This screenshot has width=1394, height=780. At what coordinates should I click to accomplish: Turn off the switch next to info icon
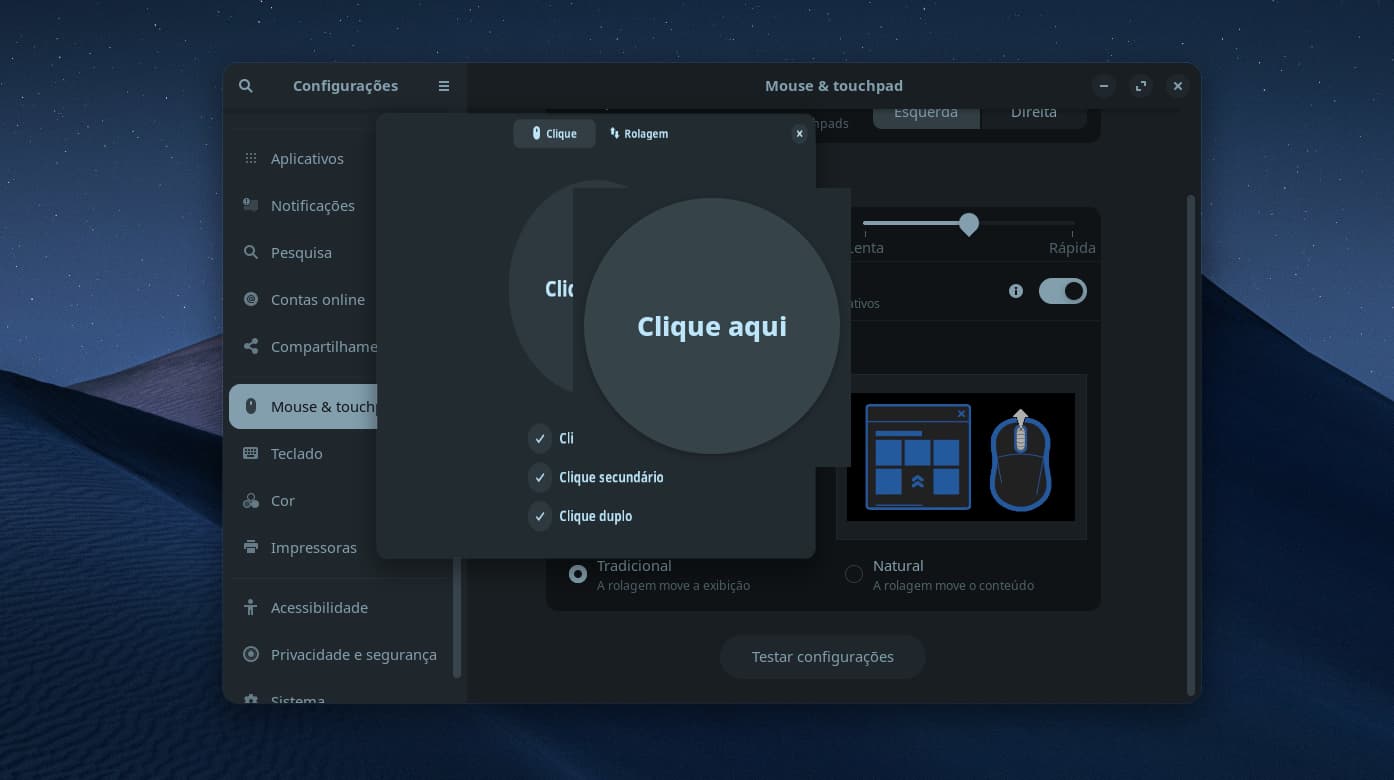1062,291
